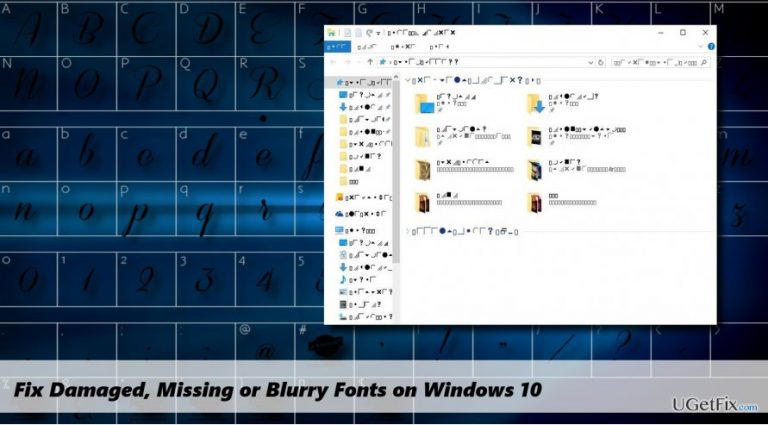Select Quick access star item in the sidebar
Viewport: 768px width, 425px height.
click(364, 82)
